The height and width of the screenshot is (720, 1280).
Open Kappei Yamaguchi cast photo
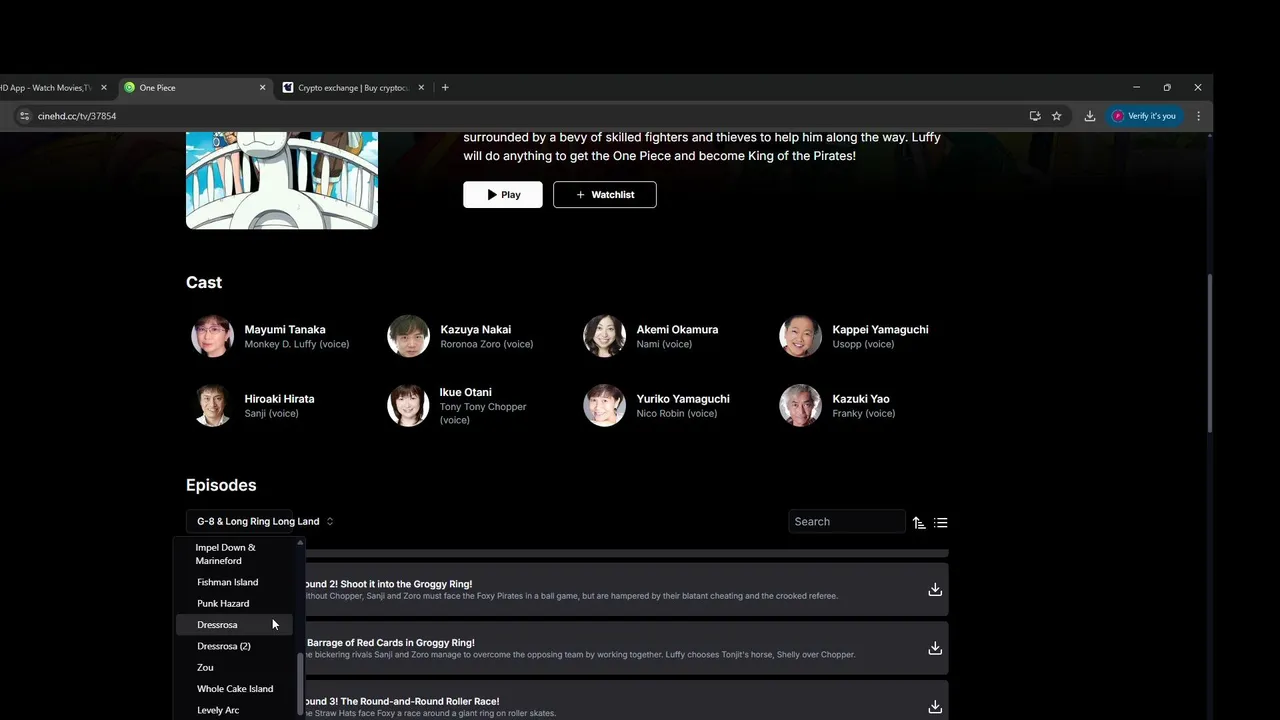pyautogui.click(x=800, y=336)
